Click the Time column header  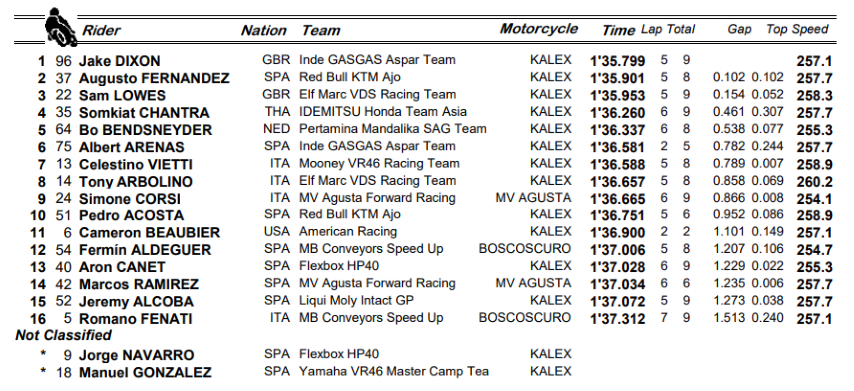tap(618, 30)
